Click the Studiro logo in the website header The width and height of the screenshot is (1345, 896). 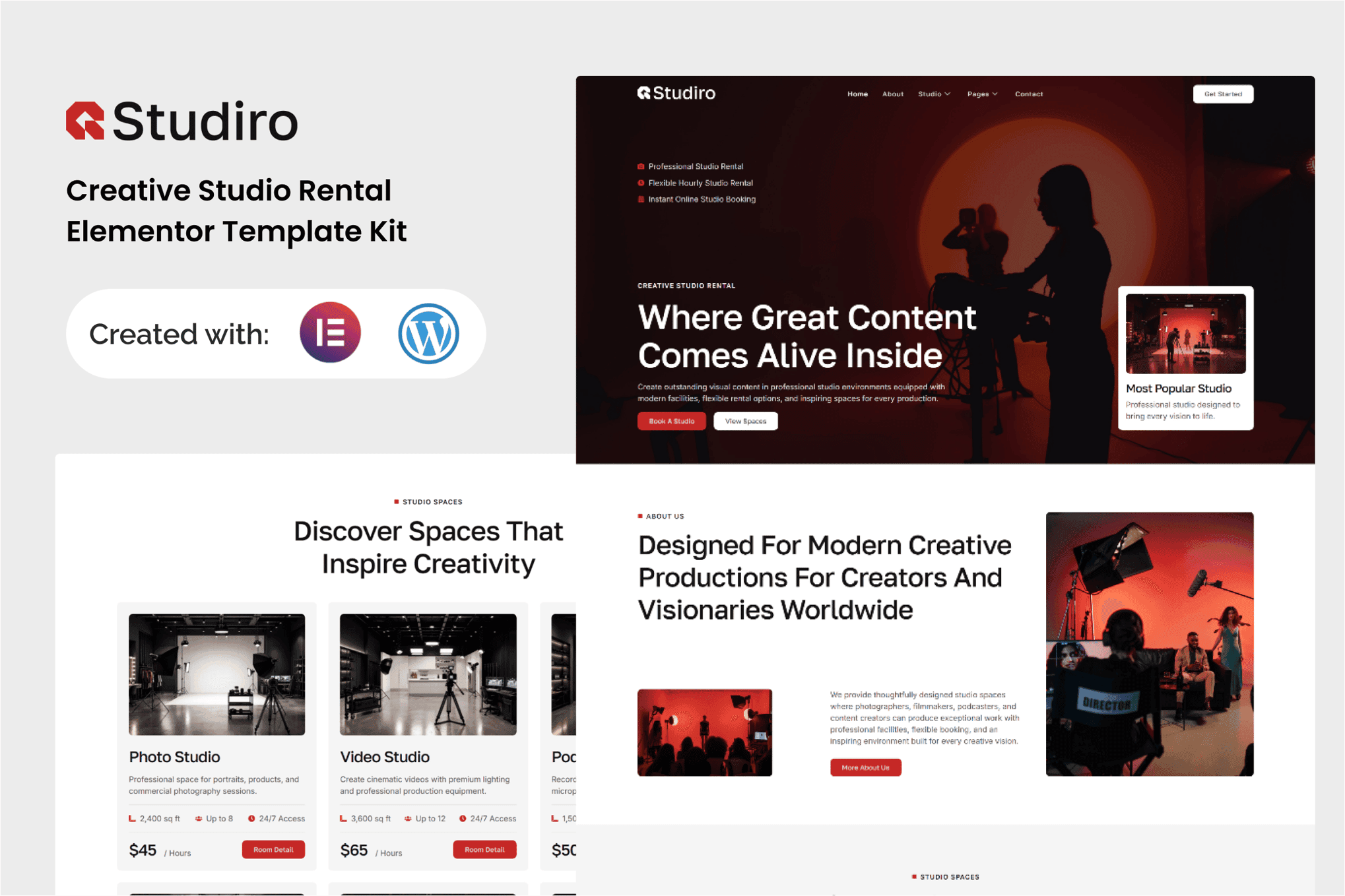point(676,93)
